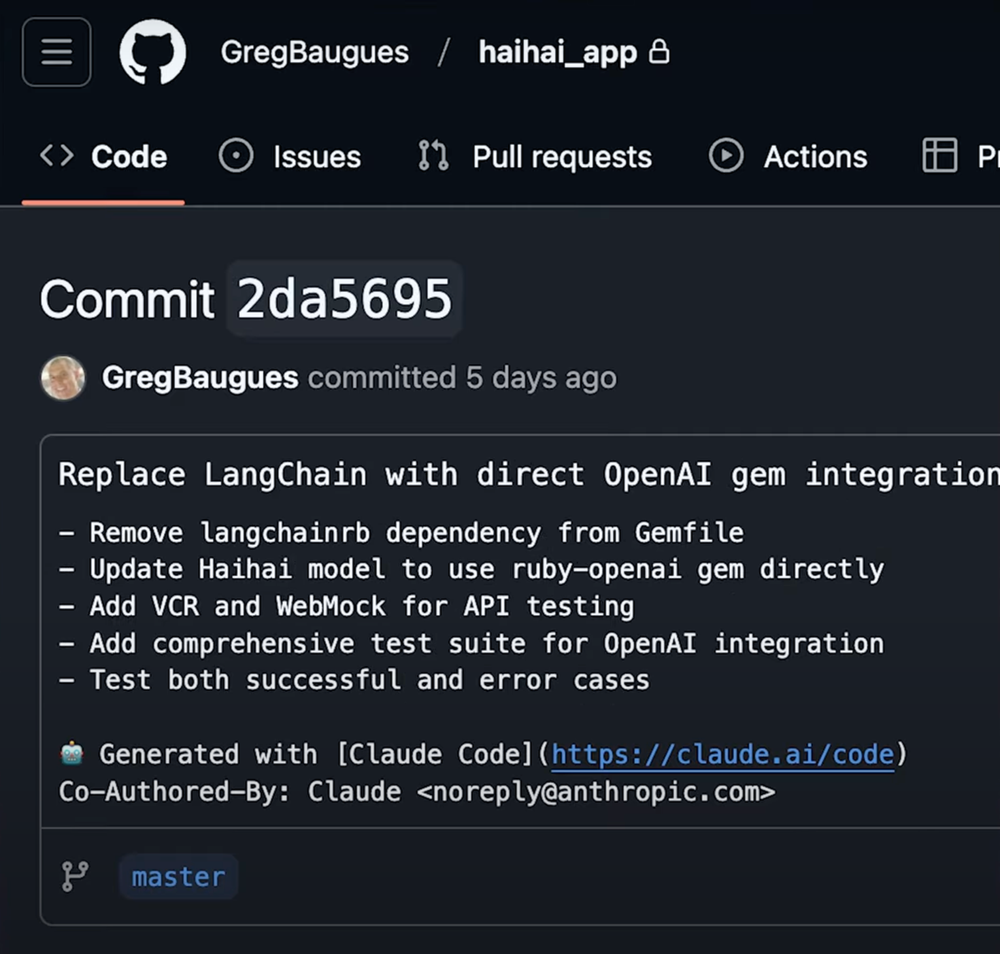This screenshot has width=1000, height=954.
Task: Click GregBaugues committer name
Action: tap(200, 378)
